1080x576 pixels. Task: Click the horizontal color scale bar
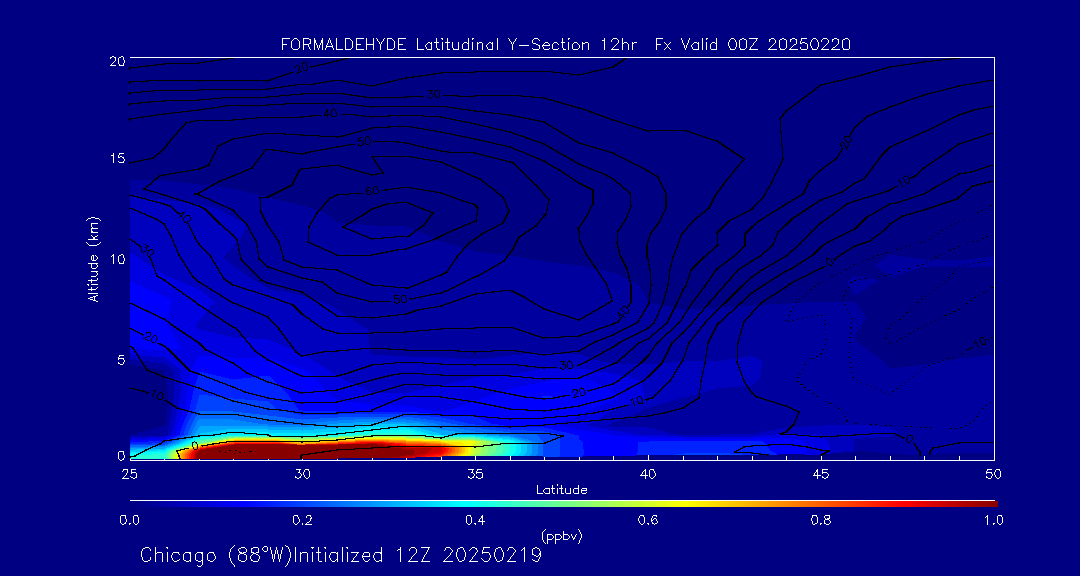563,504
